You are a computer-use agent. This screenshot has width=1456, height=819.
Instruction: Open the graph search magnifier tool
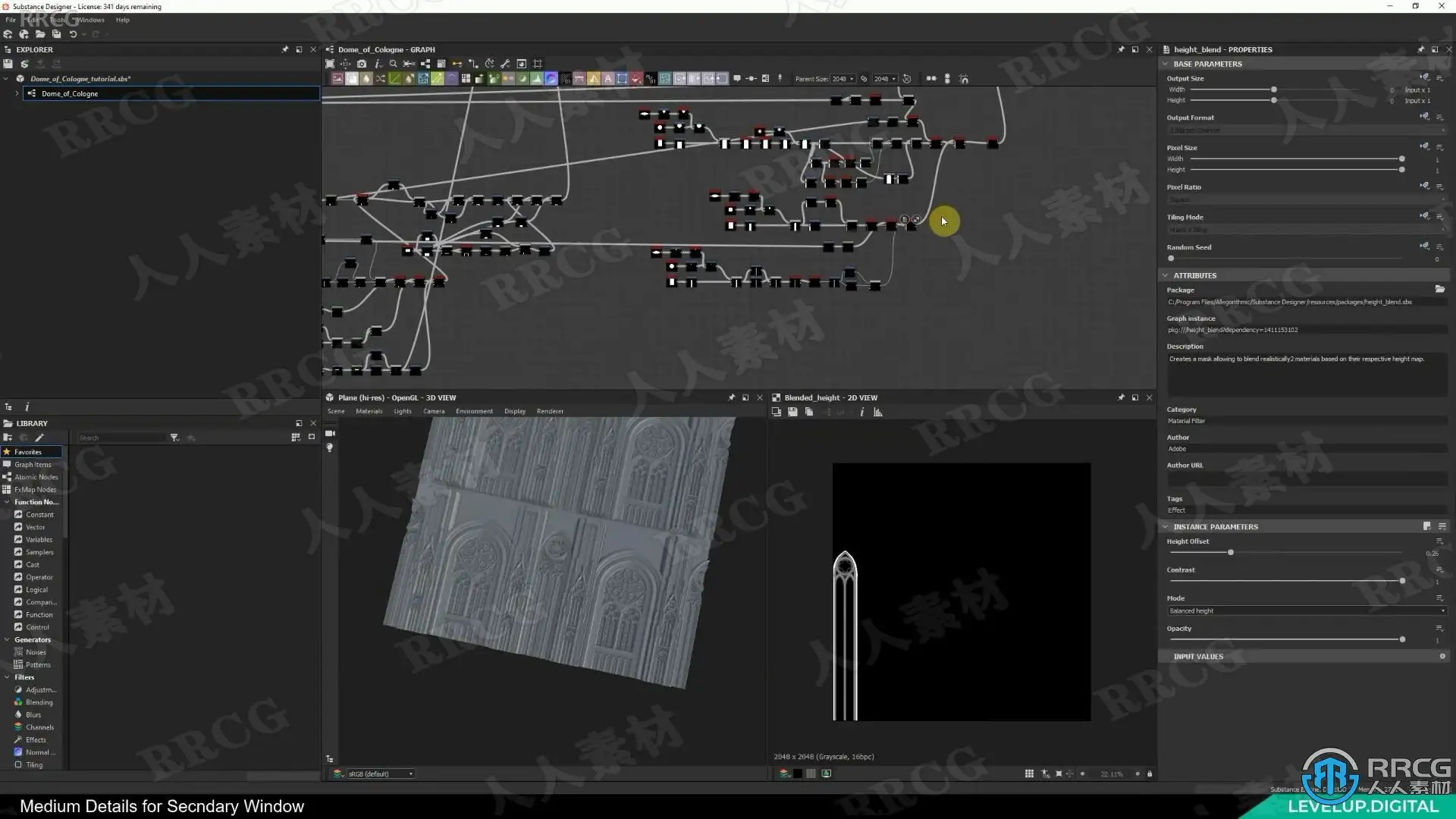click(393, 64)
